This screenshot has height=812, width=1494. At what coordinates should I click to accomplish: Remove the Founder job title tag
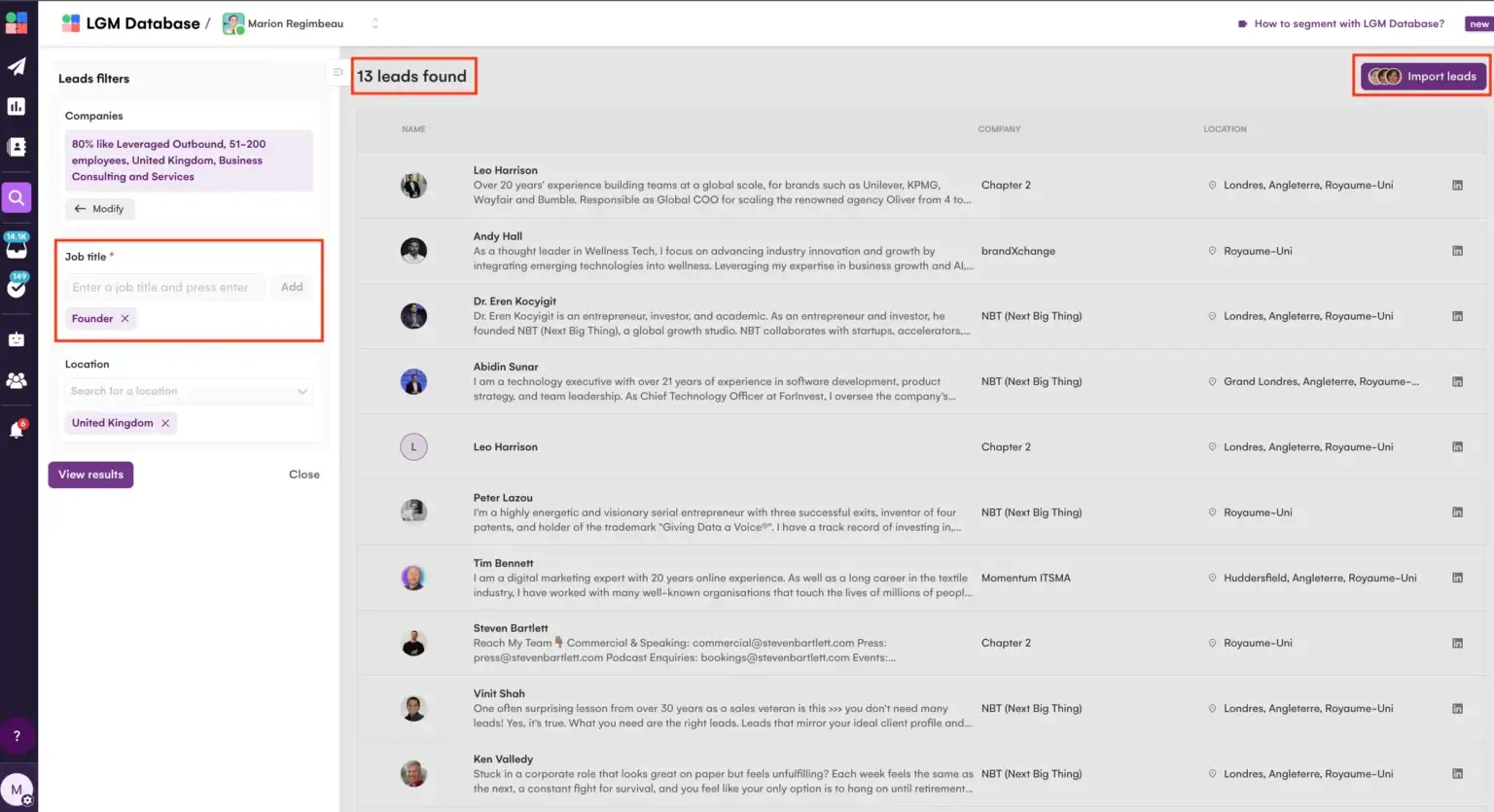pyautogui.click(x=124, y=318)
